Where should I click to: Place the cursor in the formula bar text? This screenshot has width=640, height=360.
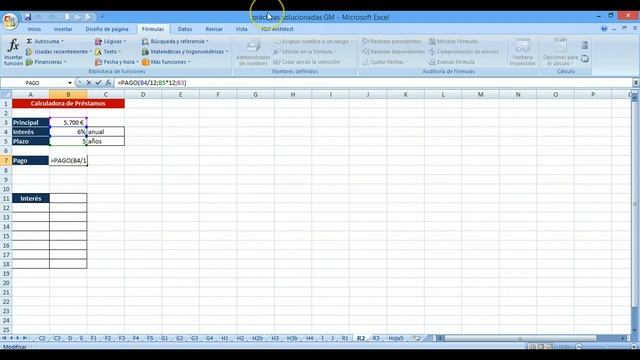(373, 83)
